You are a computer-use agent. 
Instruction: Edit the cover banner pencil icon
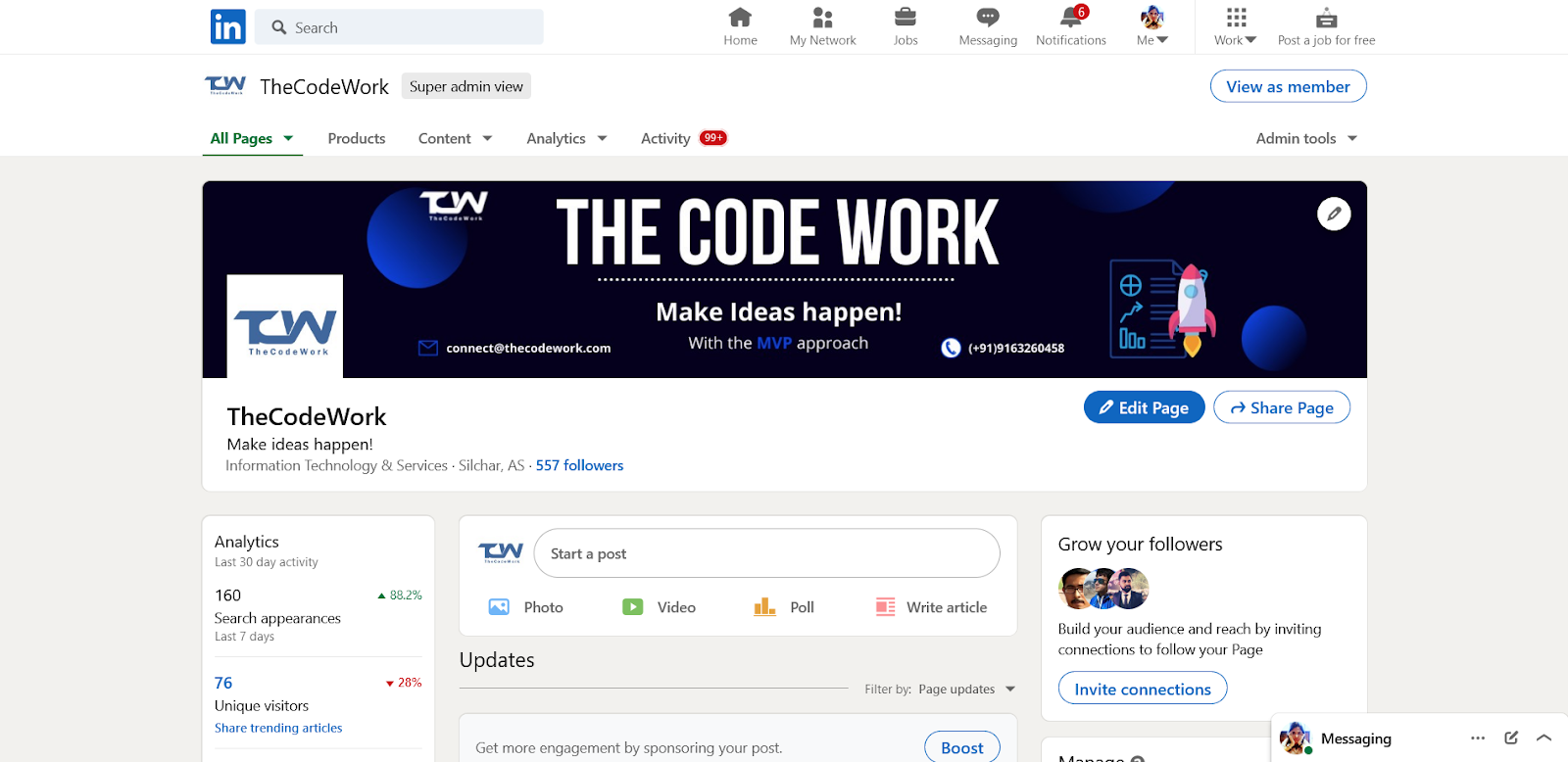[x=1334, y=214]
